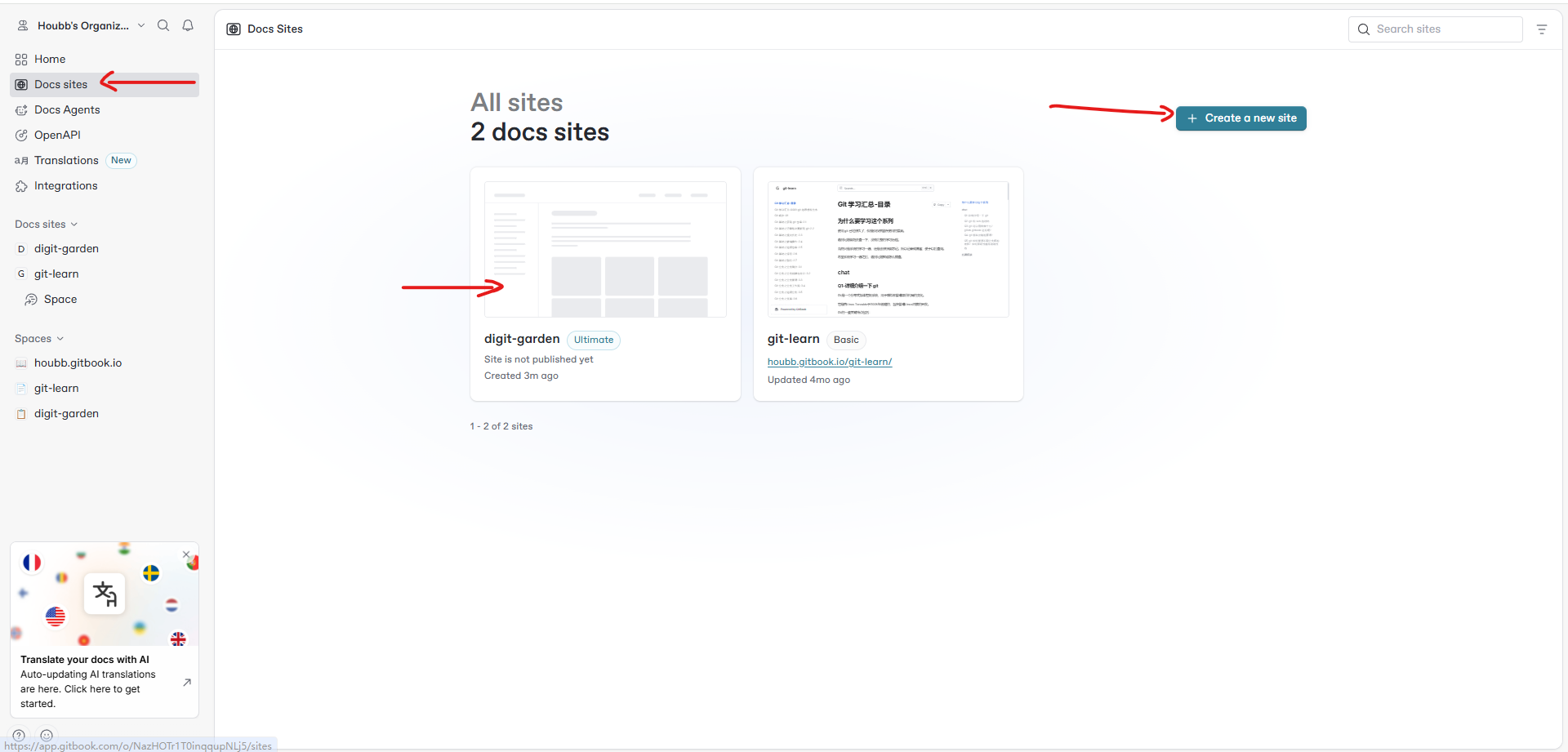Viewport: 1568px width, 752px height.
Task: Click the smiley feedback icon
Action: tap(47, 735)
